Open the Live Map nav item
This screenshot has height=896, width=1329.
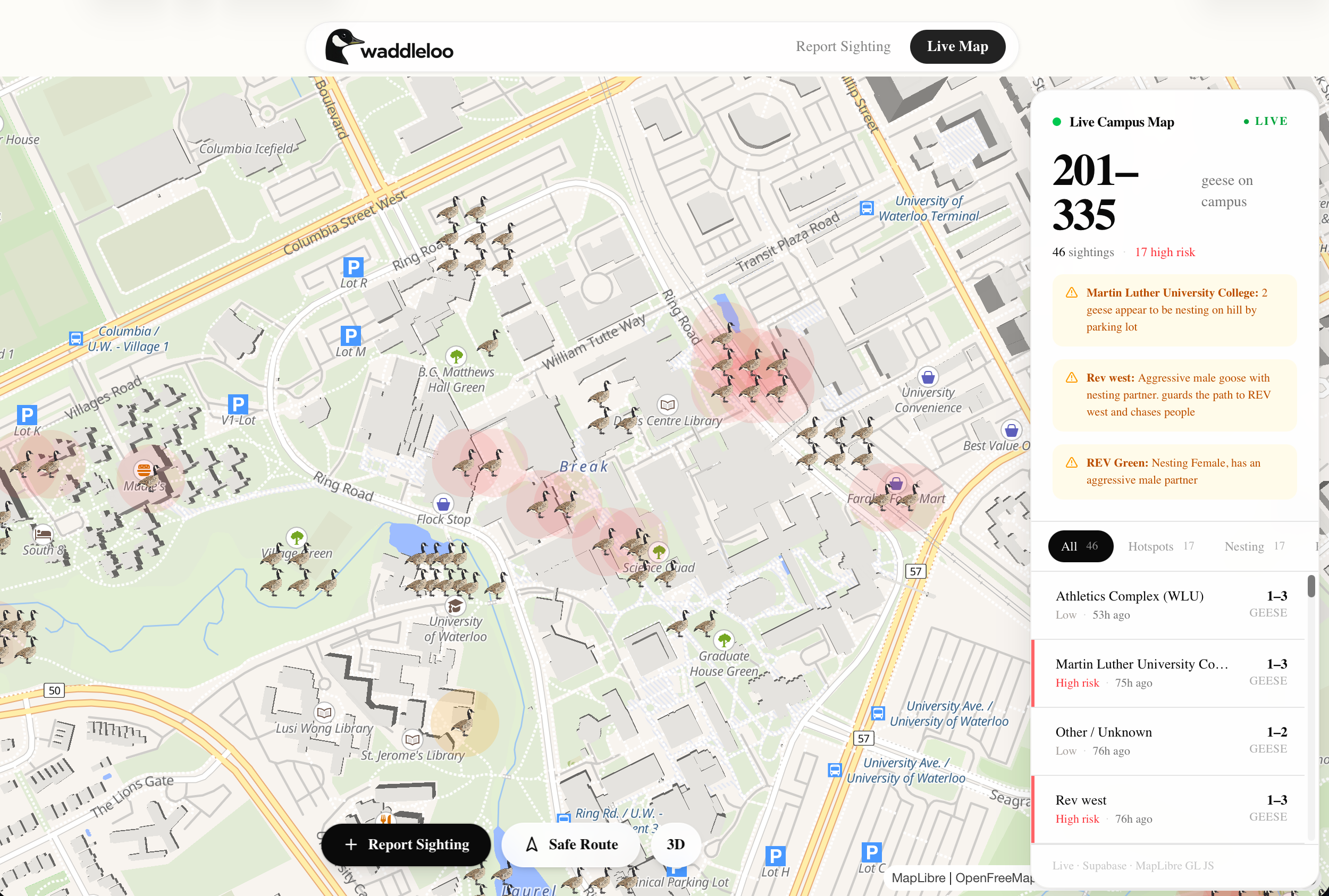957,46
